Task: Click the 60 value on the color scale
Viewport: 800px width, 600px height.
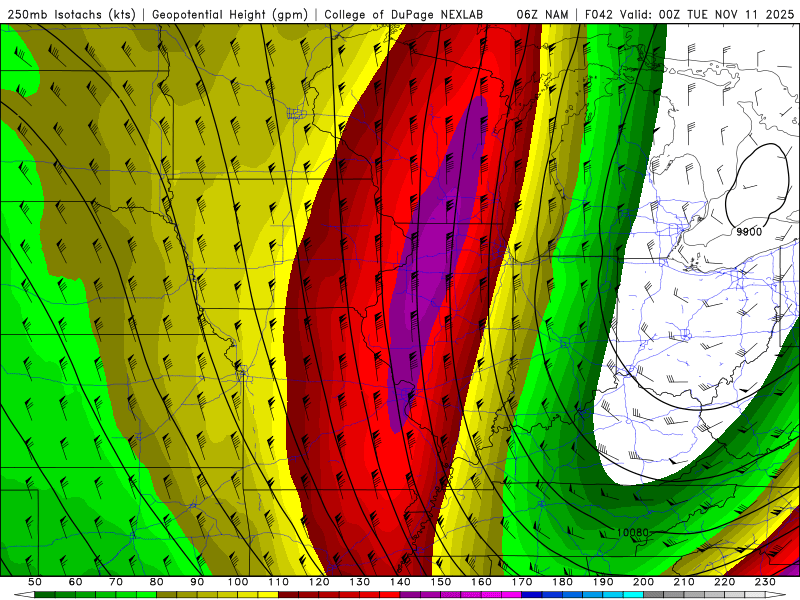Action: pyautogui.click(x=75, y=582)
